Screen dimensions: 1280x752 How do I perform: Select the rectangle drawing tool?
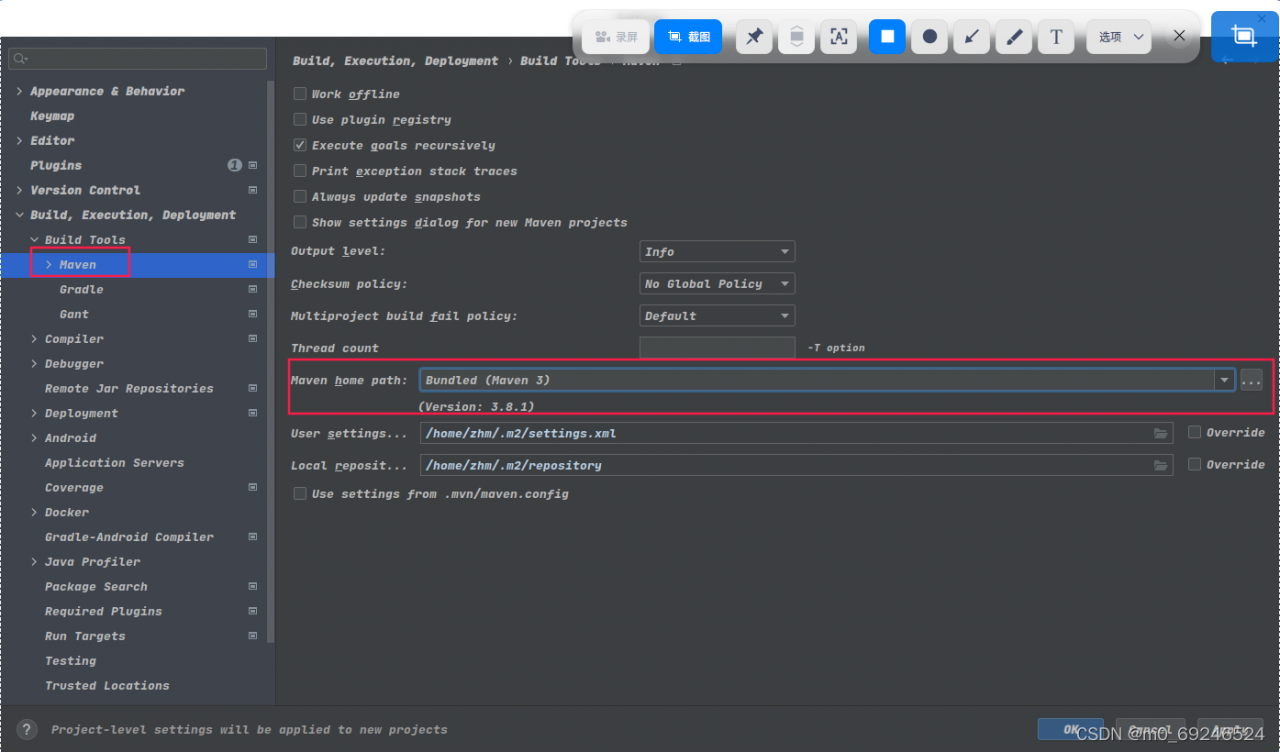(887, 37)
